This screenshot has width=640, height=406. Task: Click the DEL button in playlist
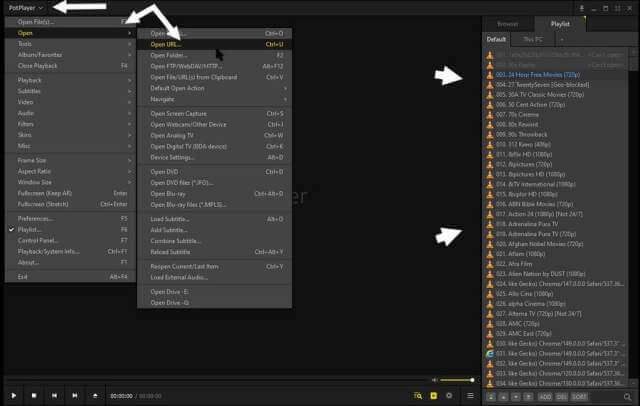click(562, 397)
